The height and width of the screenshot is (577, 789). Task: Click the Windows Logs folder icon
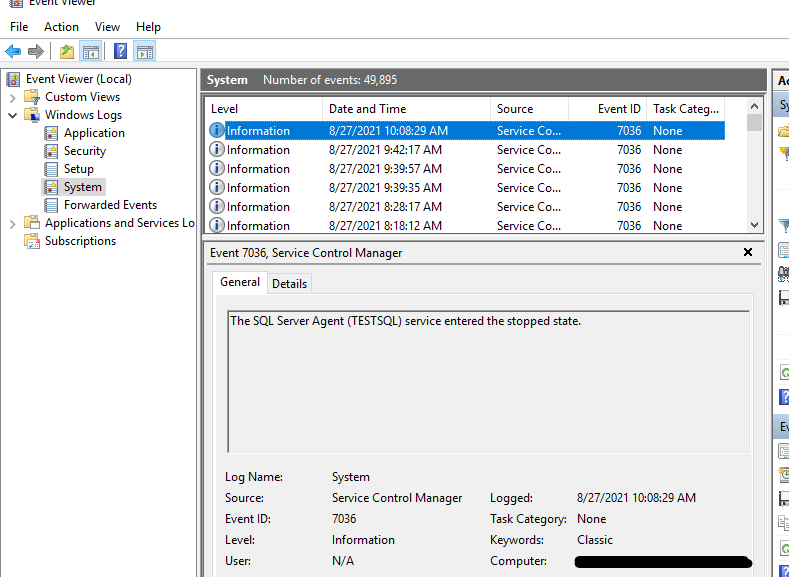[32, 115]
